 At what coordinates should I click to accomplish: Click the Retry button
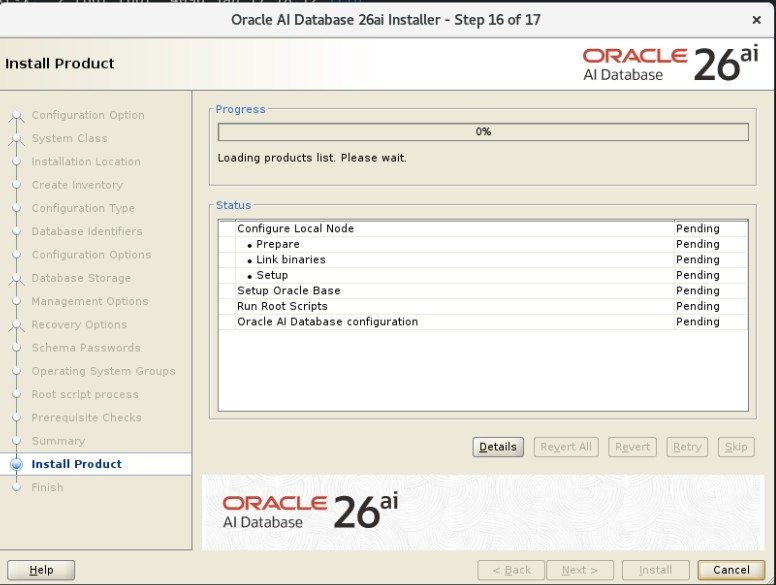[x=687, y=447]
